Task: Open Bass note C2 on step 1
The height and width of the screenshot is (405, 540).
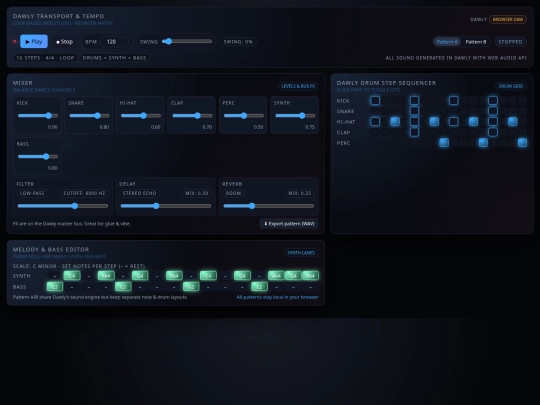Action: coord(55,287)
